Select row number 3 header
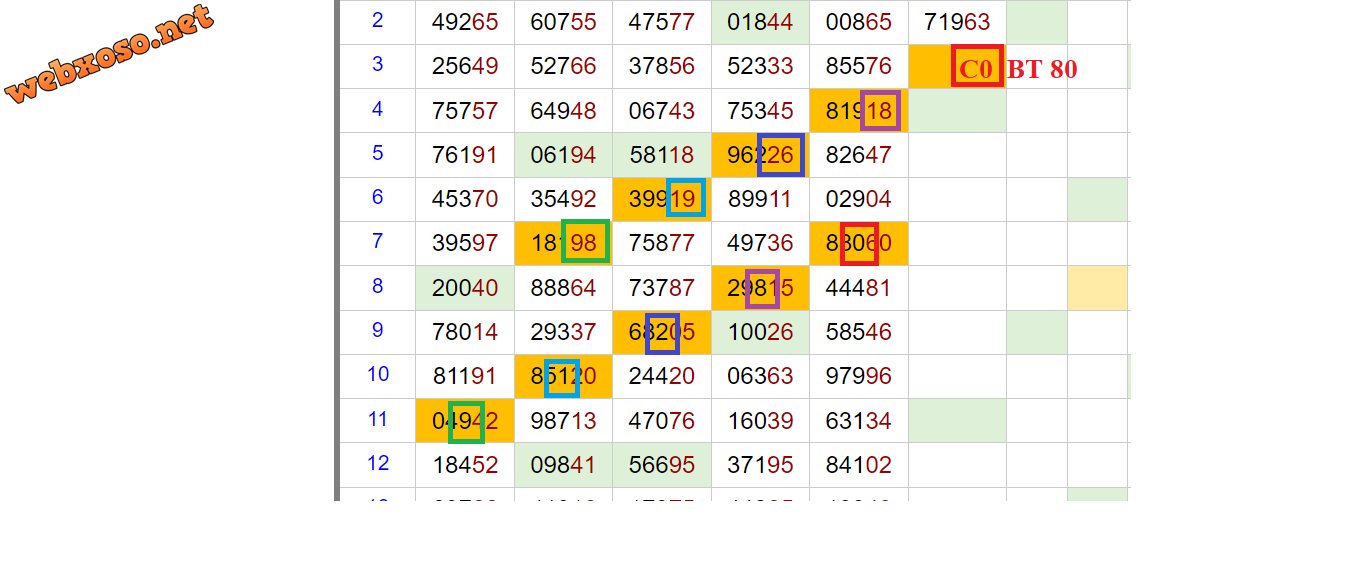Image resolution: width=1351 pixels, height=569 pixels. 377,65
